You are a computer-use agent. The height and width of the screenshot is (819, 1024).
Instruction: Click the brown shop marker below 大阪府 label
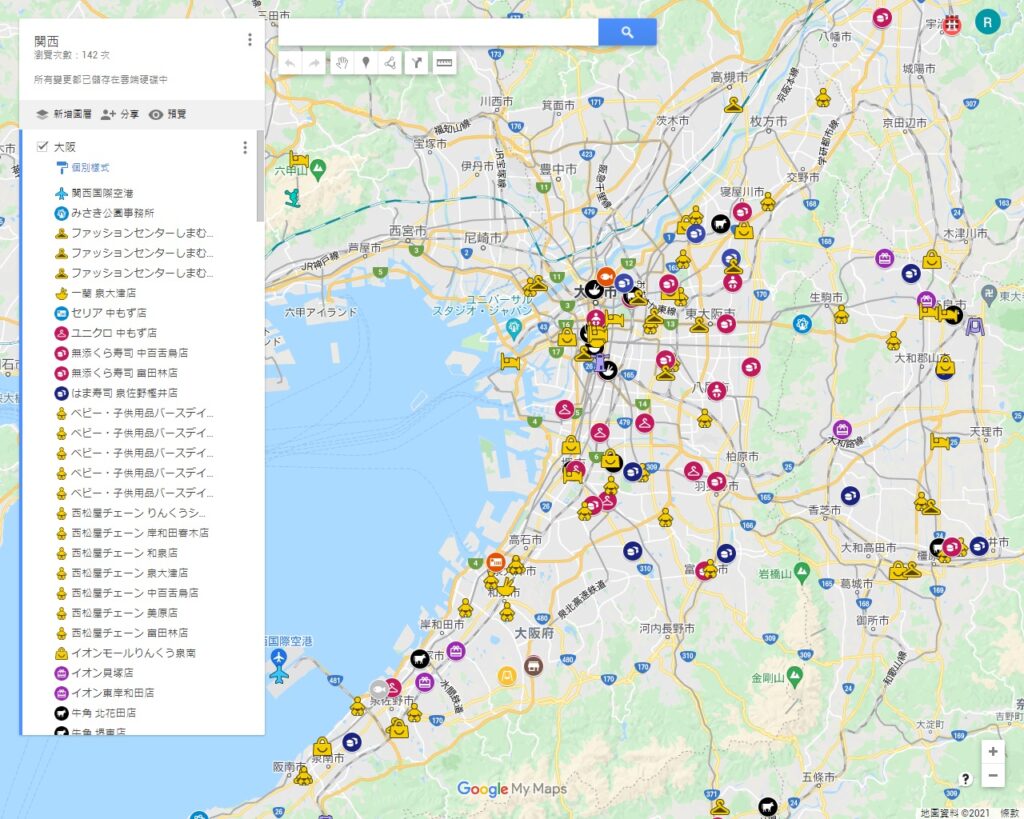(534, 666)
